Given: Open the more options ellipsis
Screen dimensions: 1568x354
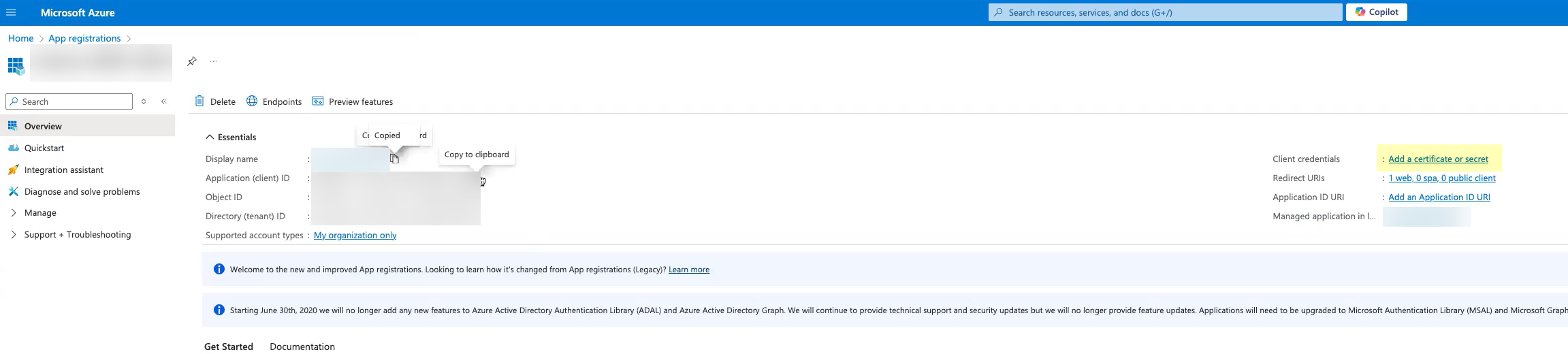Looking at the screenshot, I should click(x=214, y=61).
